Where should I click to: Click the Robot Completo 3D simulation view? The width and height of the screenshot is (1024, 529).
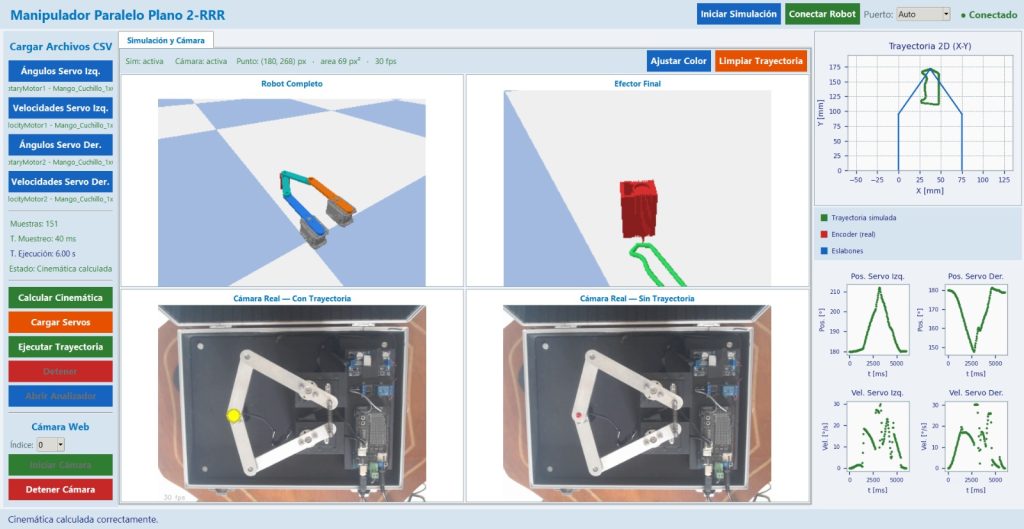[x=292, y=192]
